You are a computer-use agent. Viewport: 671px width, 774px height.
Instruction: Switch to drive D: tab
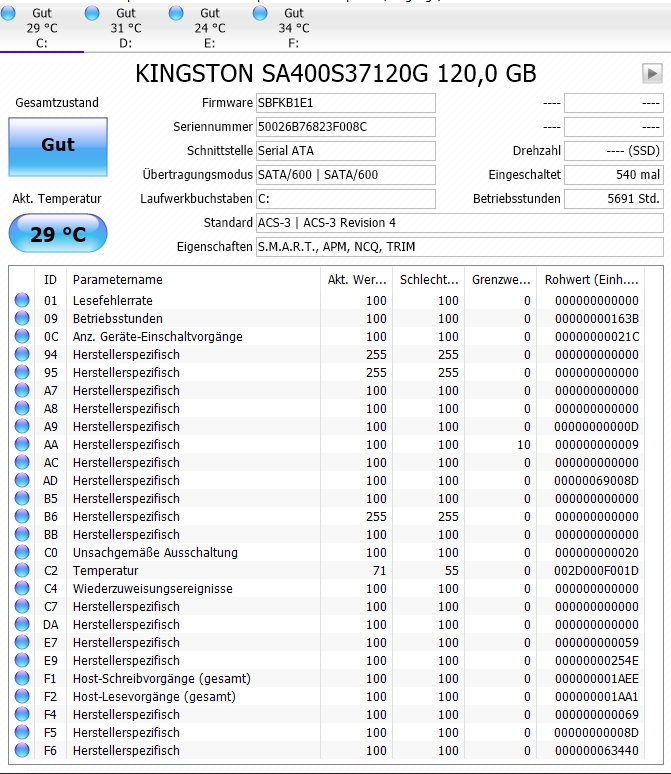click(x=126, y=28)
